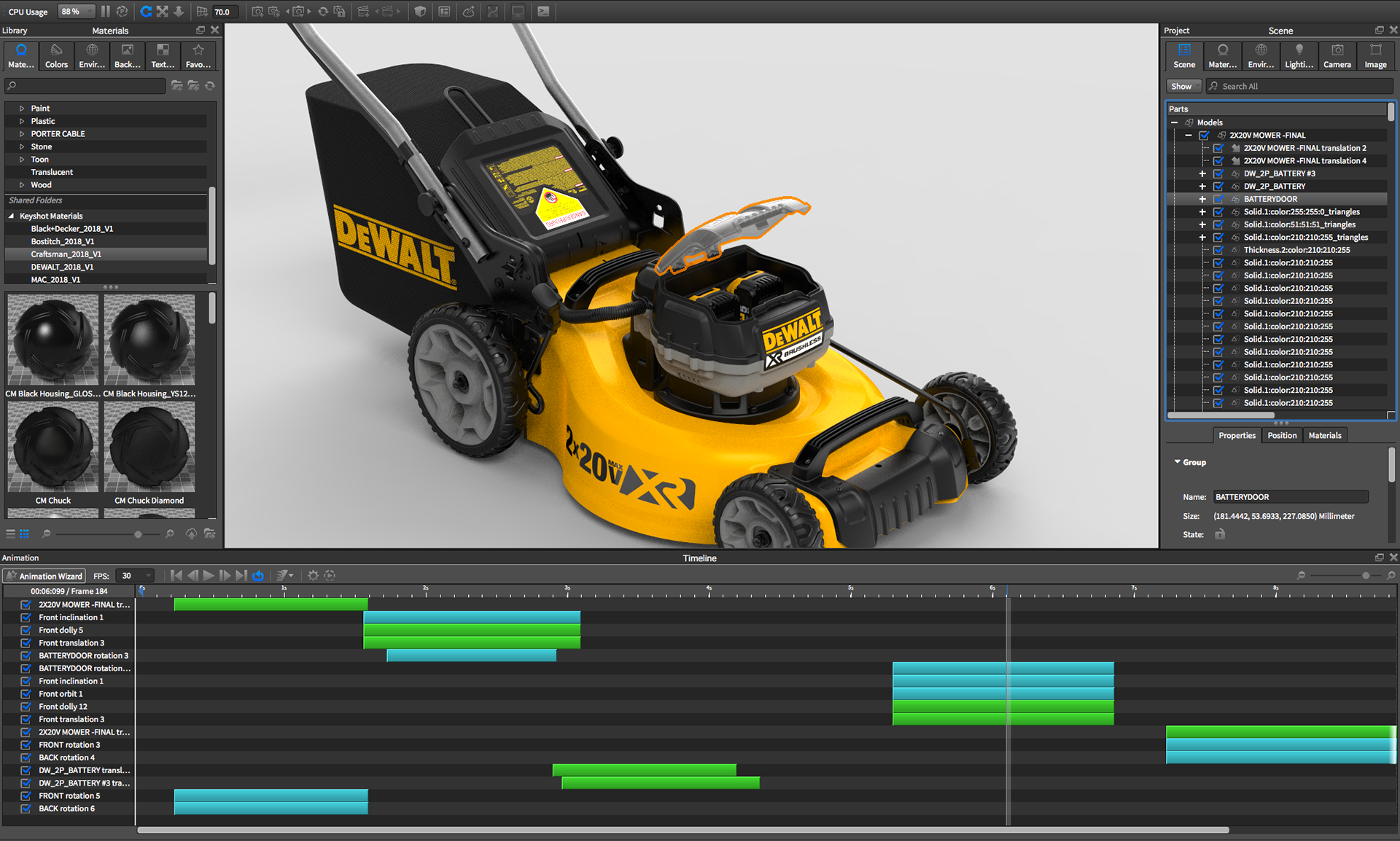
Task: Click the Scene Search All field
Action: pyautogui.click(x=1299, y=86)
